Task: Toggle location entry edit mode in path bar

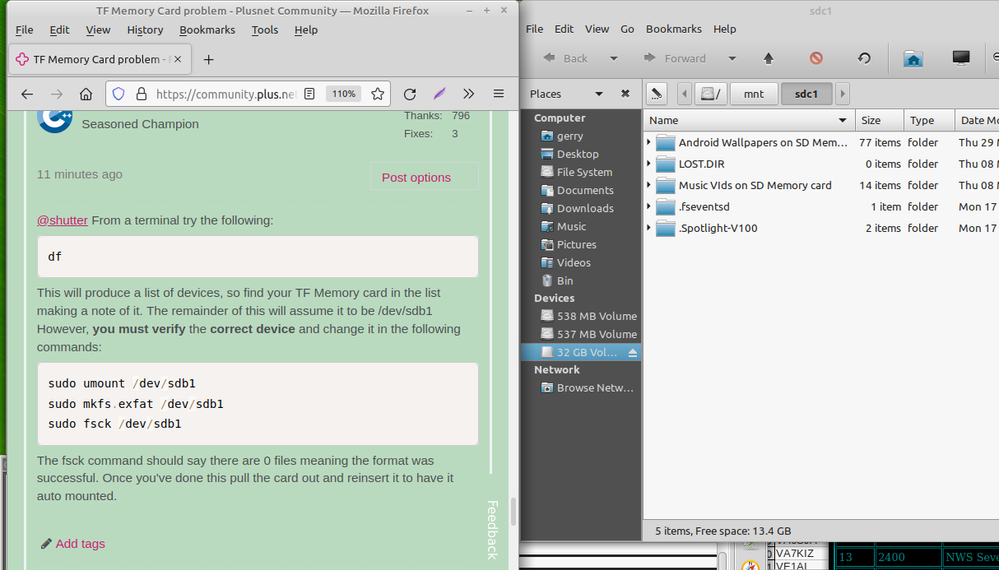Action: point(656,94)
